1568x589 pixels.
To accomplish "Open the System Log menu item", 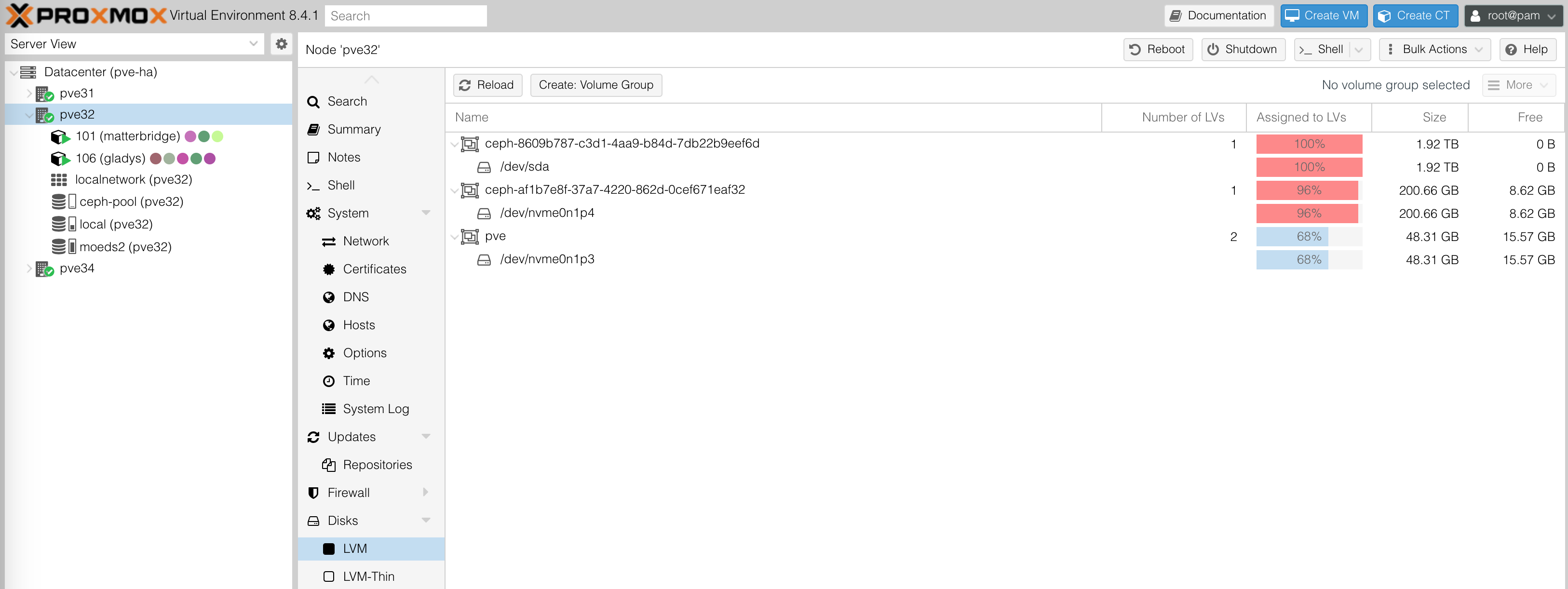I will pos(371,409).
